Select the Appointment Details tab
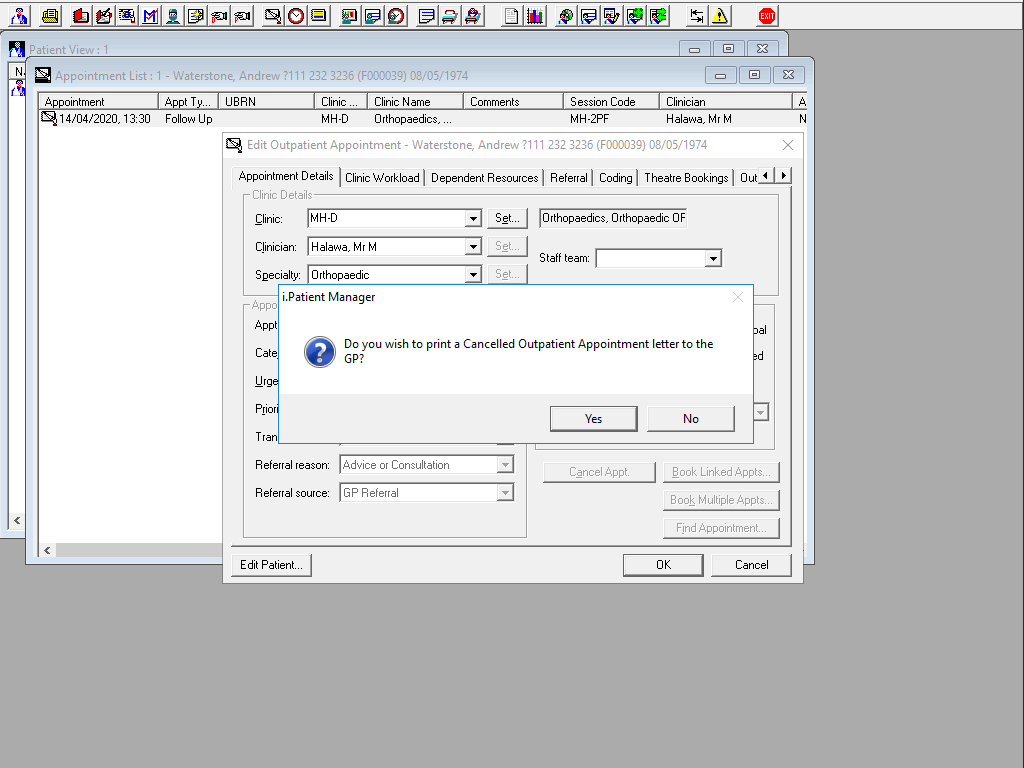 [x=286, y=176]
